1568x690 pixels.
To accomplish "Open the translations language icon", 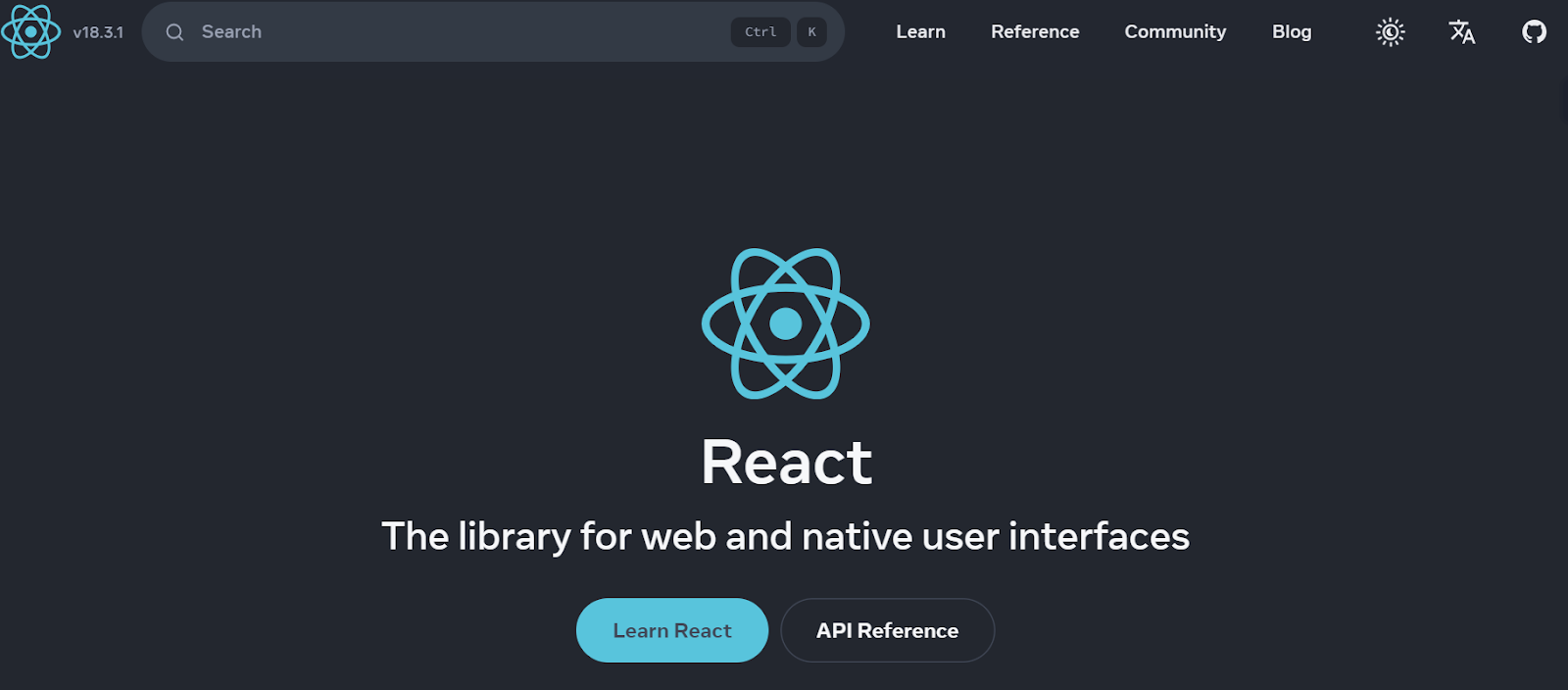I will (1462, 32).
